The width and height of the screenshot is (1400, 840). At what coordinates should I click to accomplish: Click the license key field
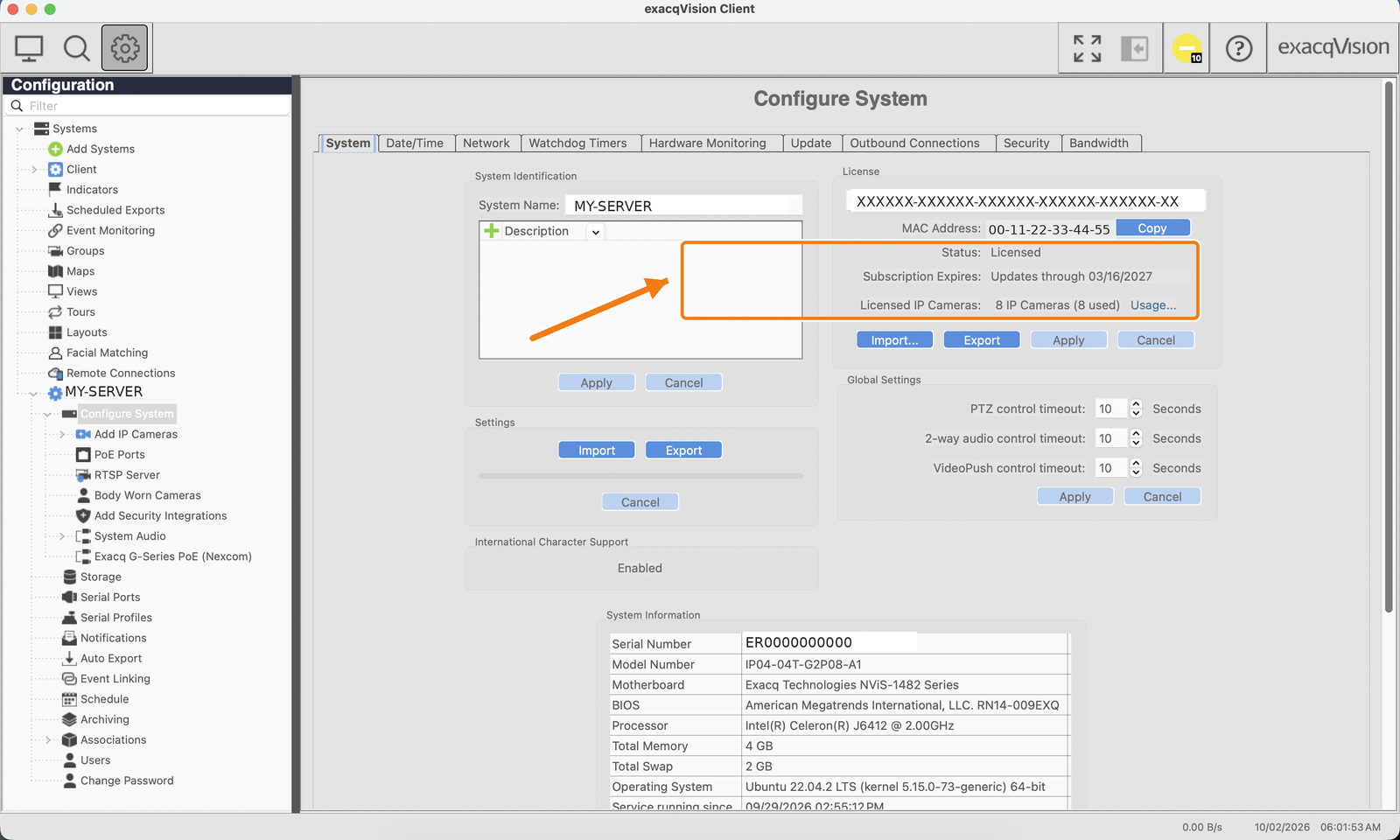1025,201
